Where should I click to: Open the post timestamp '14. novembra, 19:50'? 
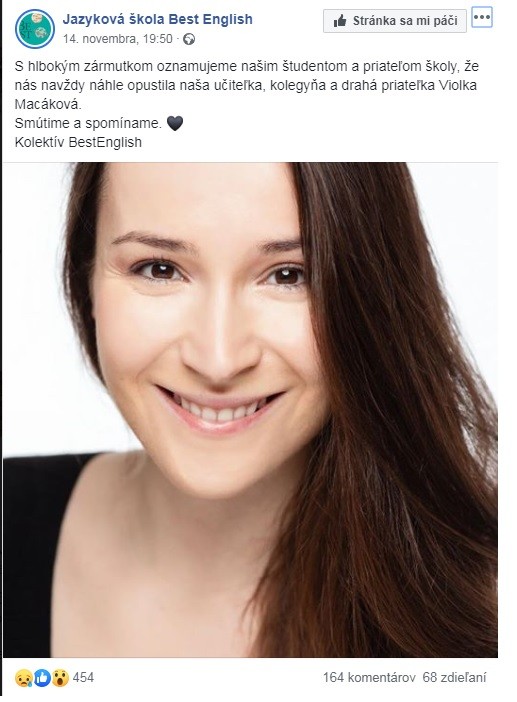[x=117, y=39]
